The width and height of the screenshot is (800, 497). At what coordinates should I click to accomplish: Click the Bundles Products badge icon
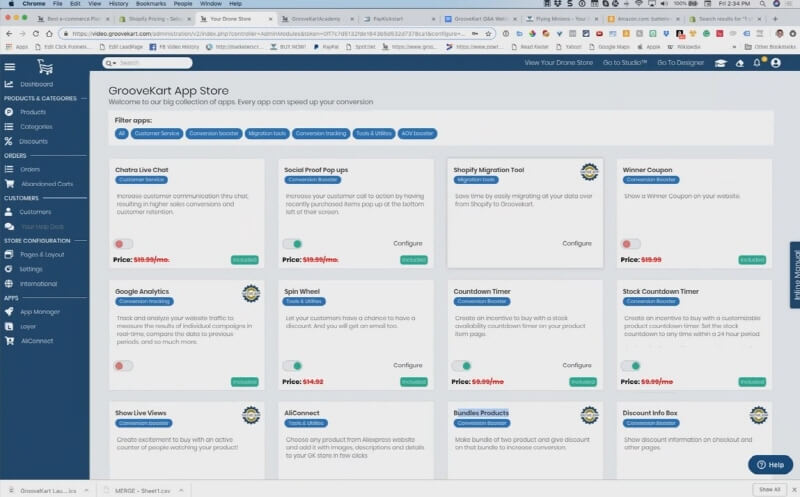[589, 415]
